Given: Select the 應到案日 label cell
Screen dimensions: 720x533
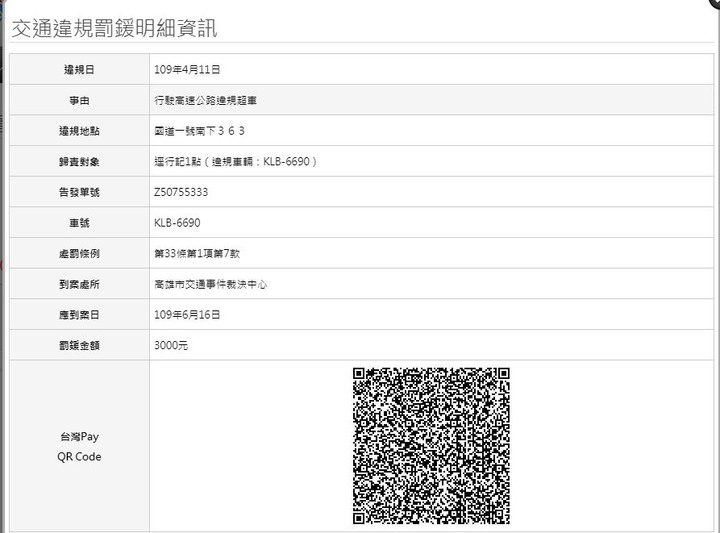Looking at the screenshot, I should coord(79,314).
